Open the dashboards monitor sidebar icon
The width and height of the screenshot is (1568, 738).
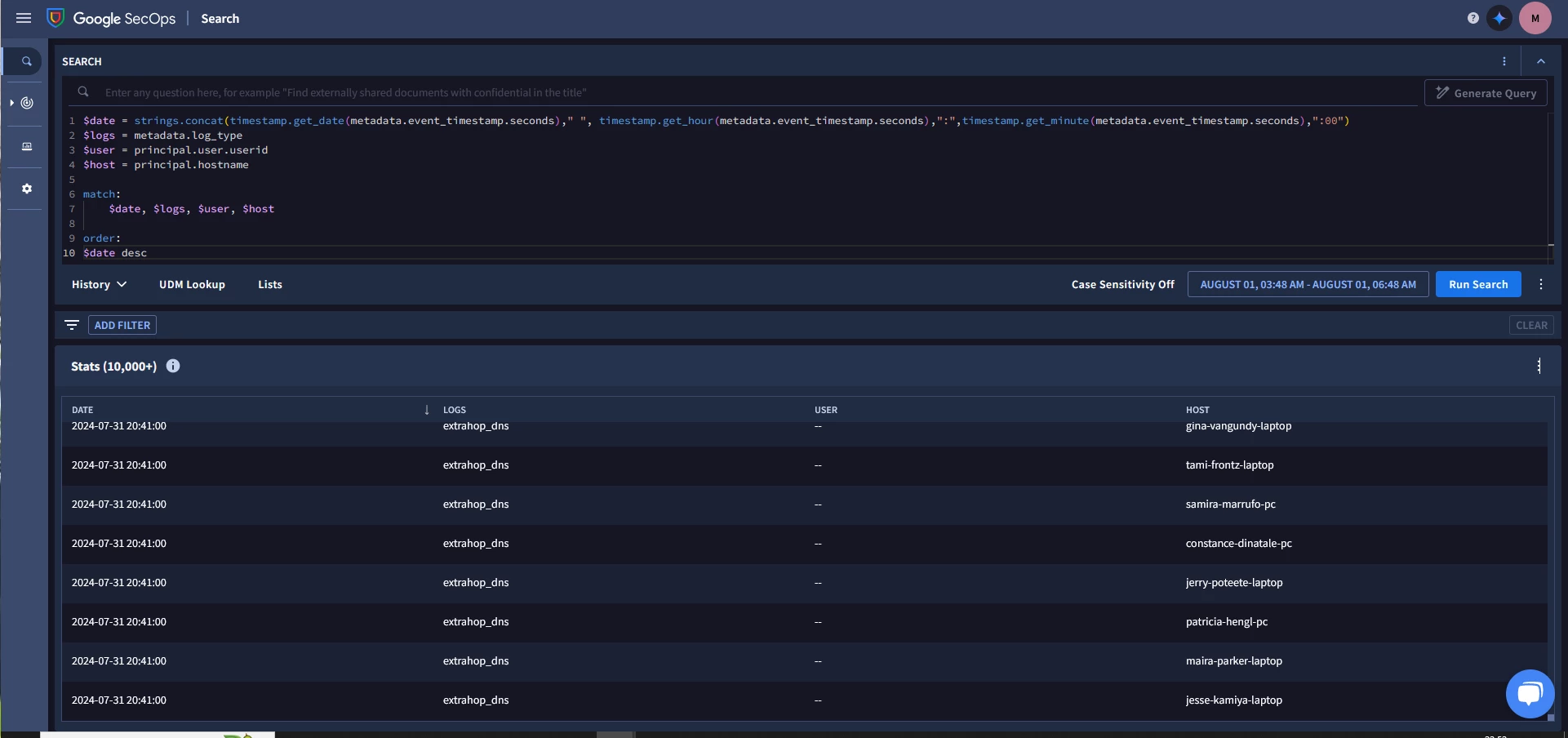click(x=27, y=146)
